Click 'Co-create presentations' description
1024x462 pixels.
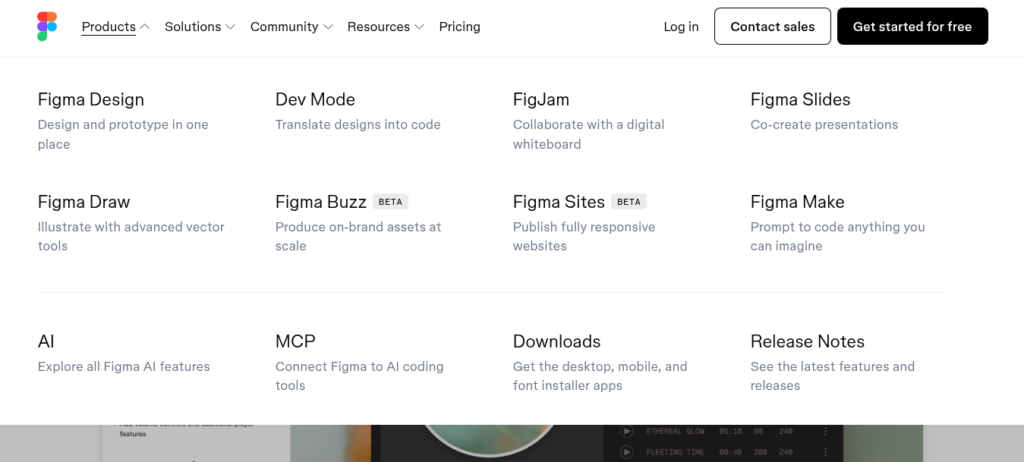pos(824,124)
